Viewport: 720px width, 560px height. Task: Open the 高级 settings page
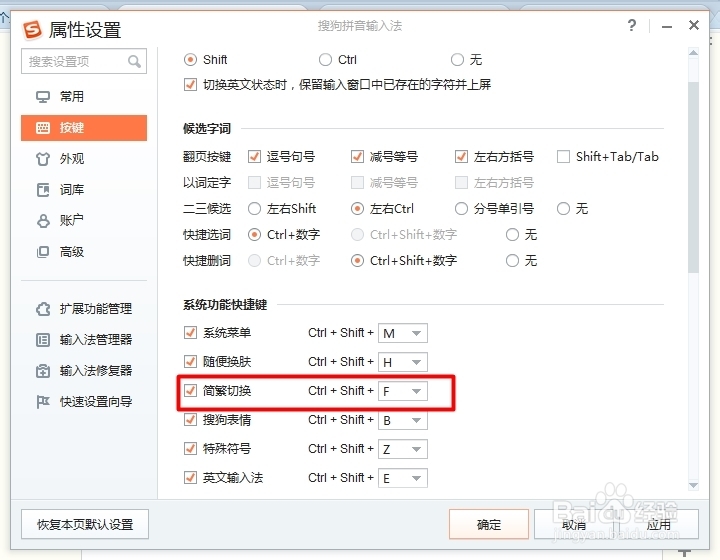84,252
